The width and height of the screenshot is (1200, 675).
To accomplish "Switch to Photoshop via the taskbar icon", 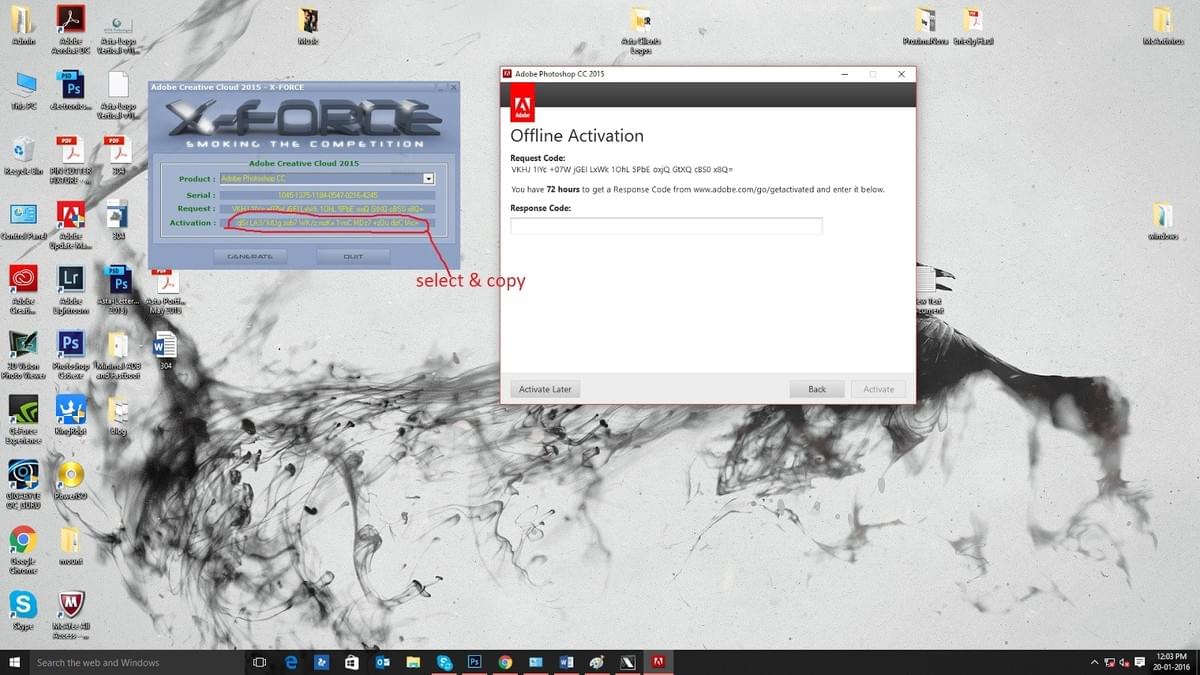I will 475,662.
